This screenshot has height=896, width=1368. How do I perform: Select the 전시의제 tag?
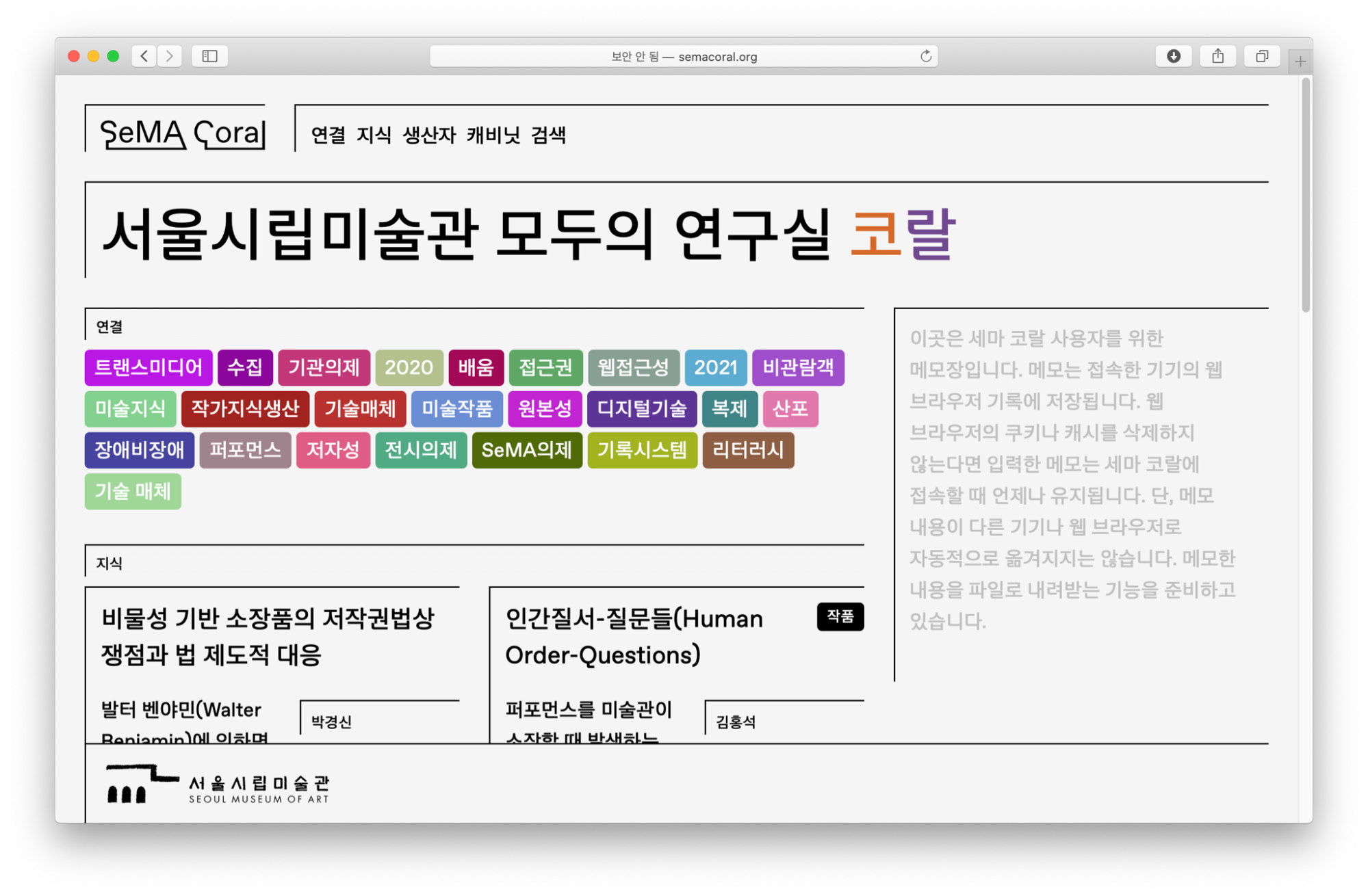[421, 449]
